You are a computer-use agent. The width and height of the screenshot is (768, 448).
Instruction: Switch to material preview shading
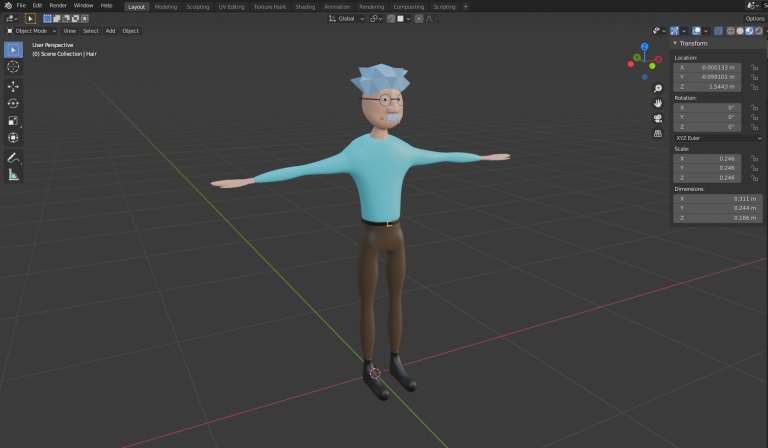[749, 31]
